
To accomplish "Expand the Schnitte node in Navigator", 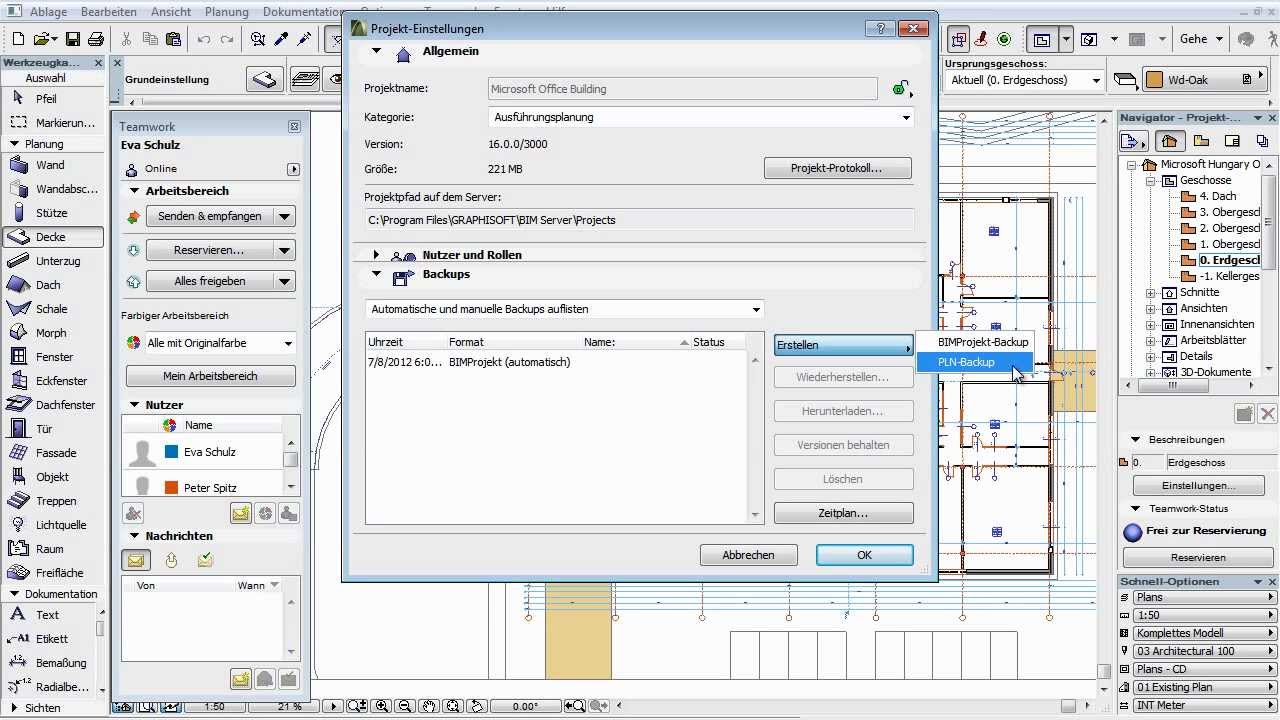I will (x=1151, y=293).
